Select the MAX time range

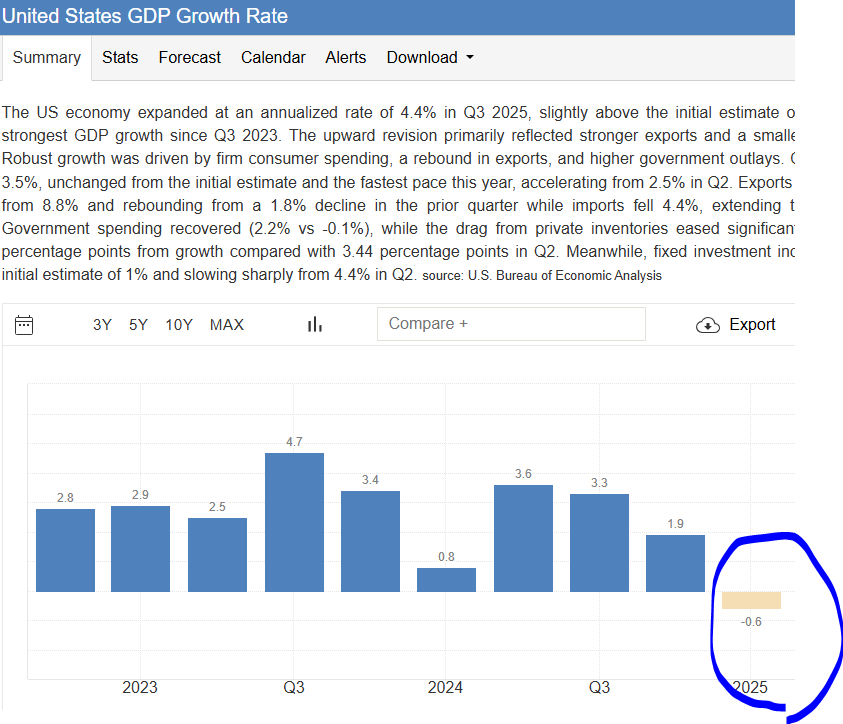pos(227,325)
